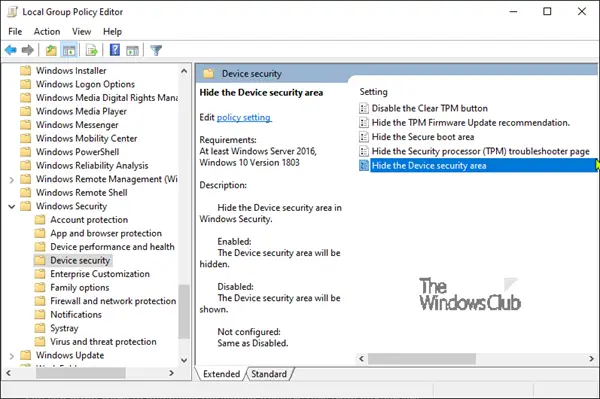
Task: Click the Filter funnel toolbar icon
Action: [156, 50]
